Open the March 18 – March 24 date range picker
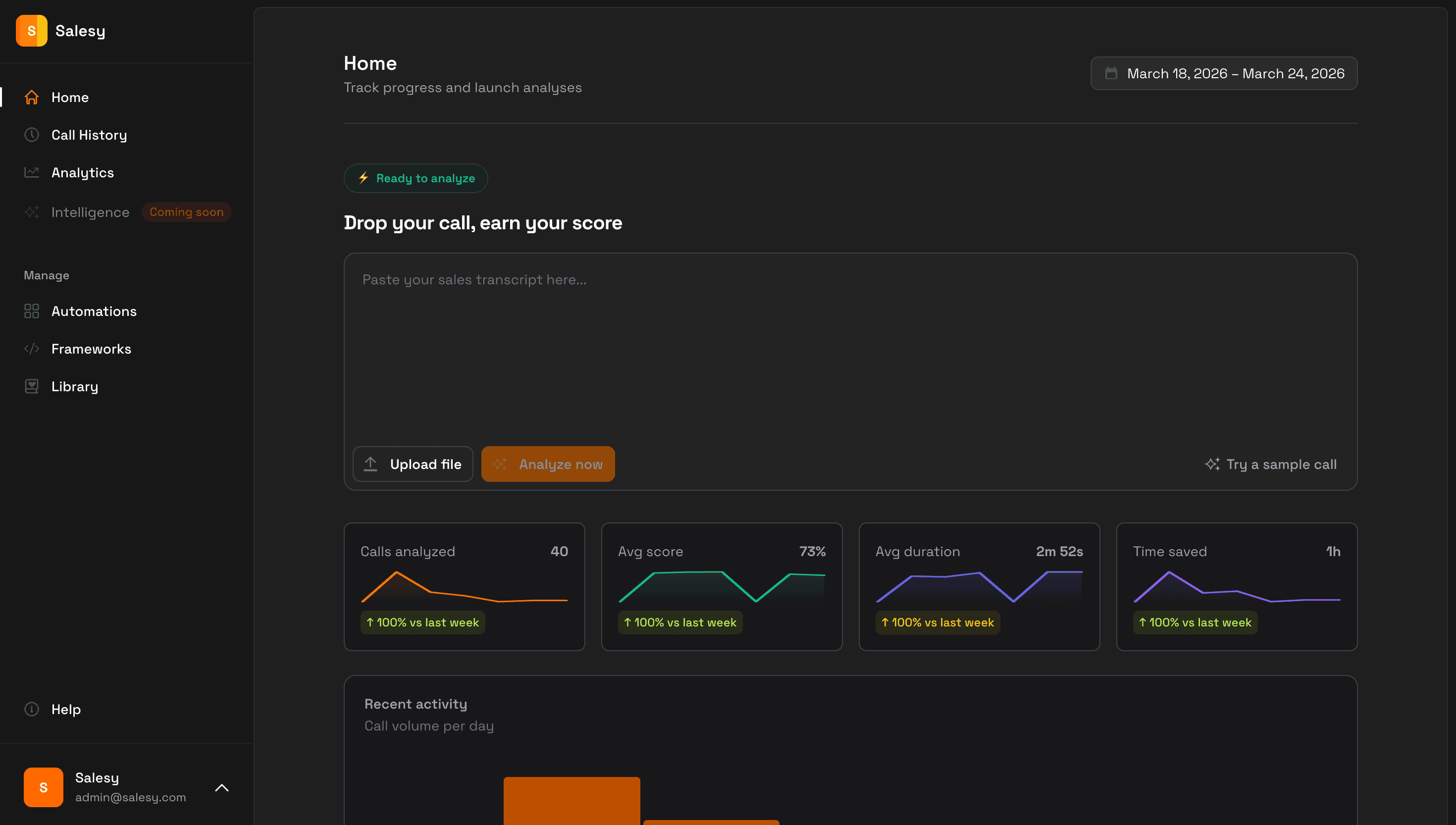The height and width of the screenshot is (825, 1456). (x=1223, y=73)
